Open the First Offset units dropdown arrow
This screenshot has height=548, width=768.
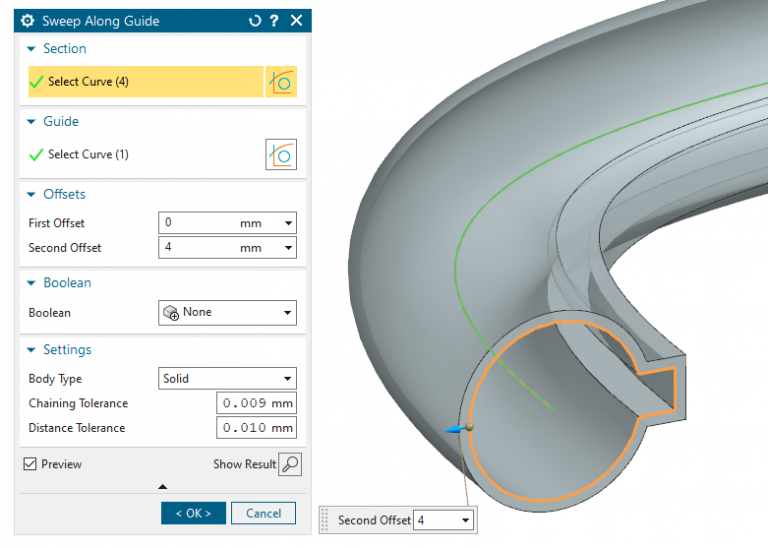tap(289, 224)
